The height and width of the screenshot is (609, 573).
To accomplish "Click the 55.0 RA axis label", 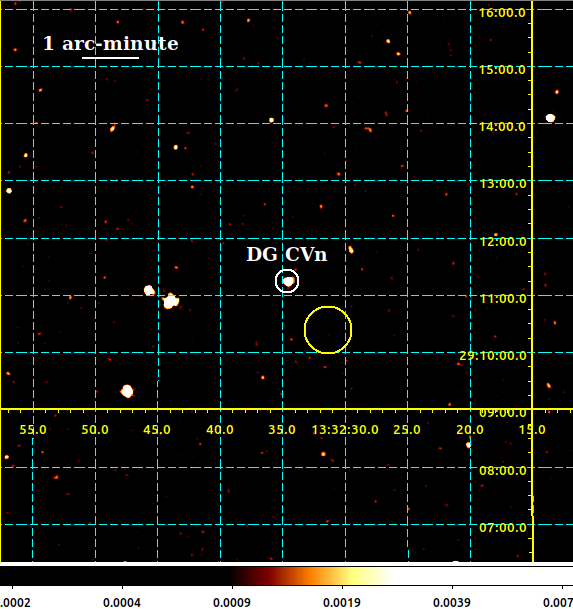I will coord(33,430).
